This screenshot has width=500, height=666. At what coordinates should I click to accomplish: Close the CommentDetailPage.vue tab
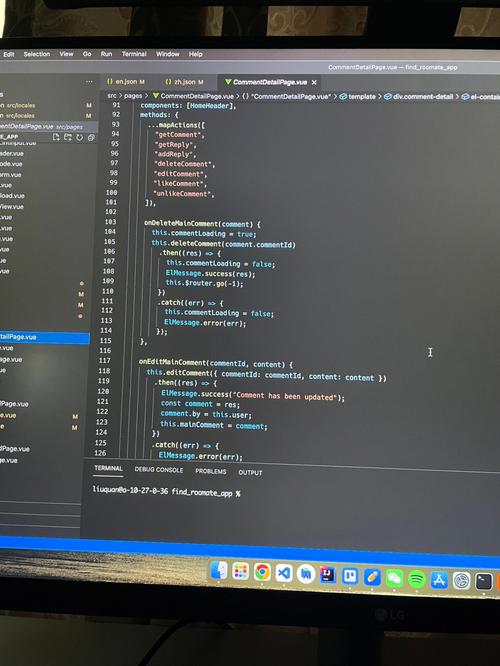coord(314,82)
